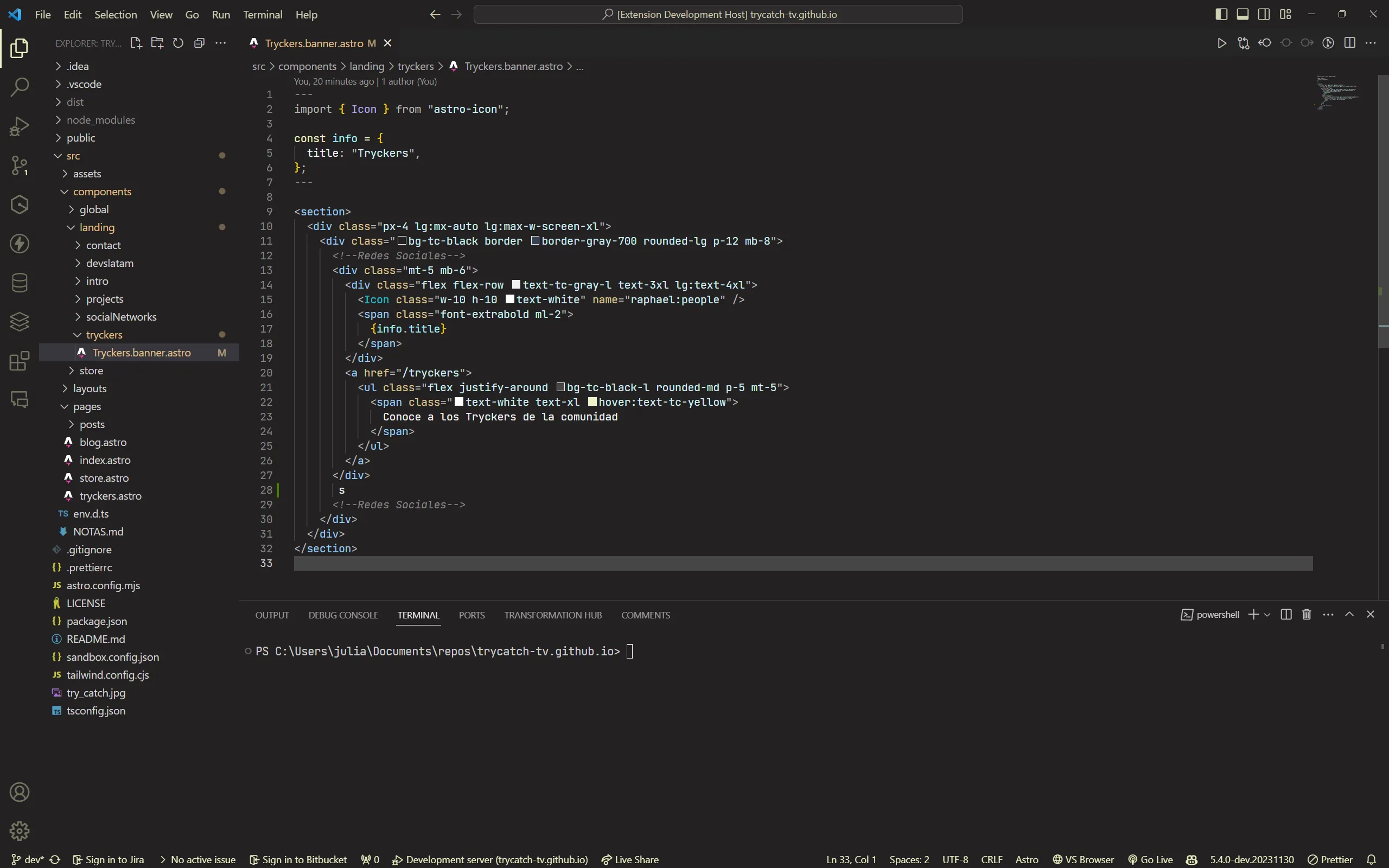Select dev branch in status bar

coord(28,859)
